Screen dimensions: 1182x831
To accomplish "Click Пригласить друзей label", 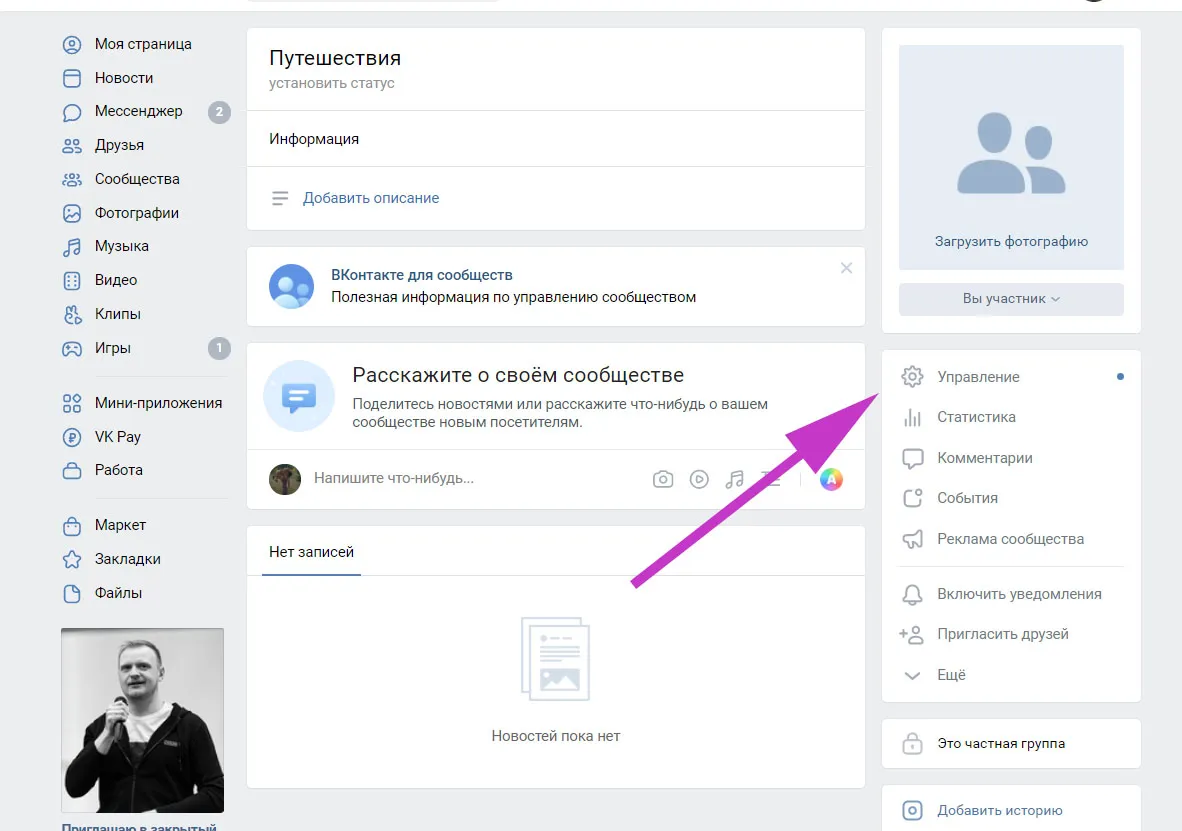I will coord(1003,634).
